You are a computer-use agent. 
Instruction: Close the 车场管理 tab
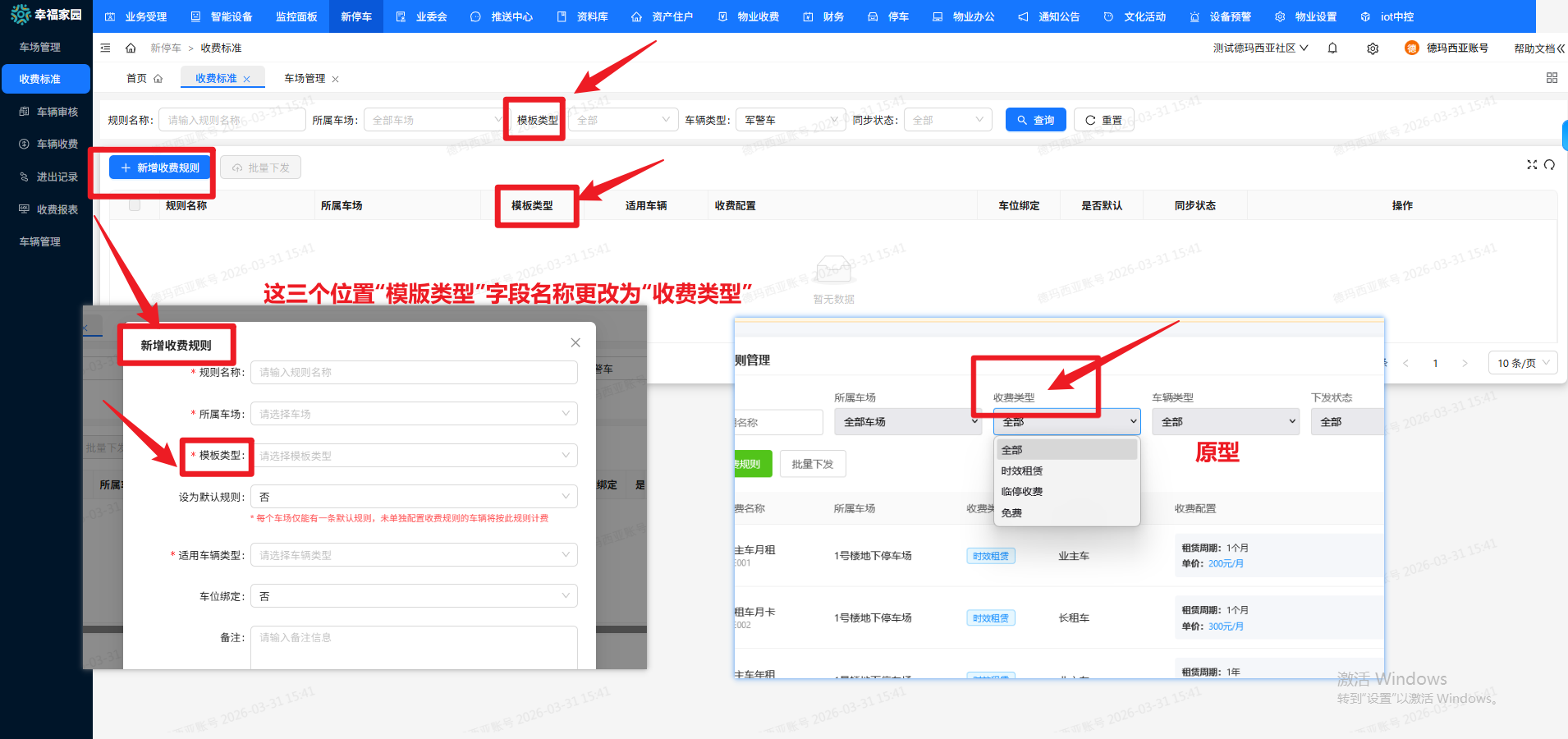click(x=335, y=79)
